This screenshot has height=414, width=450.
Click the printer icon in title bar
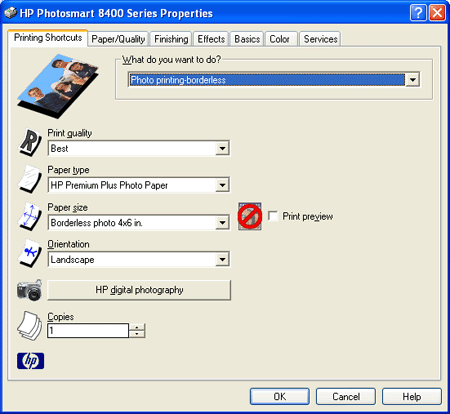[10, 13]
